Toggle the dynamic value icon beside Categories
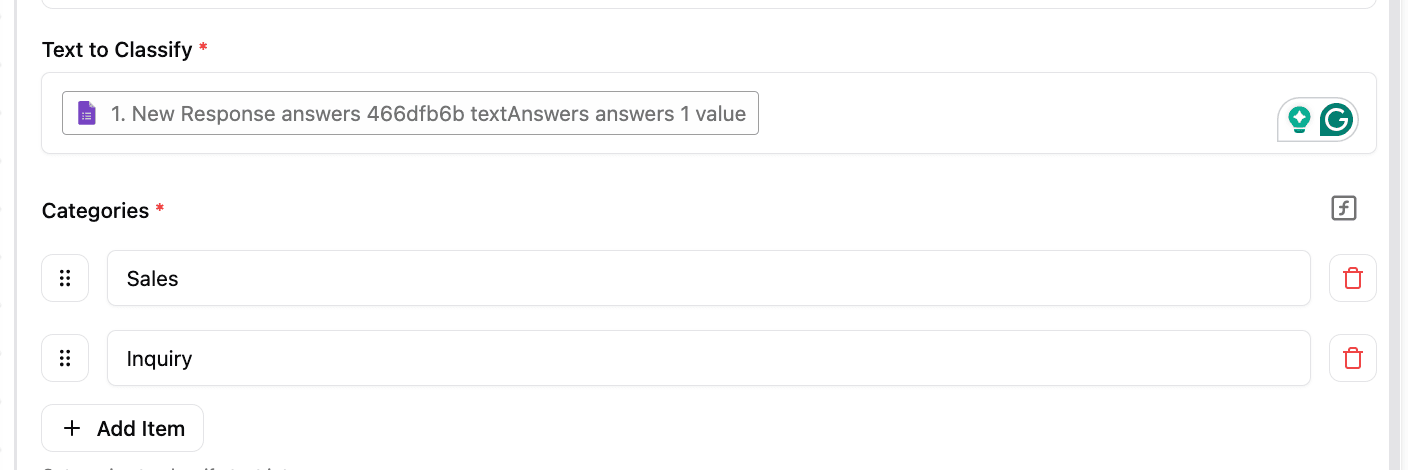This screenshot has height=470, width=1408. (x=1344, y=209)
